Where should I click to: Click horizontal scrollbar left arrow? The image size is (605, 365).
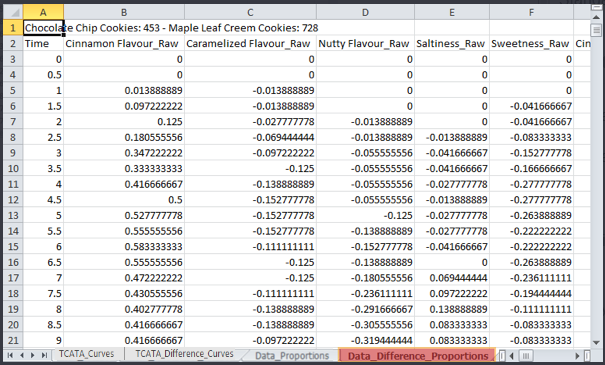tap(512, 356)
